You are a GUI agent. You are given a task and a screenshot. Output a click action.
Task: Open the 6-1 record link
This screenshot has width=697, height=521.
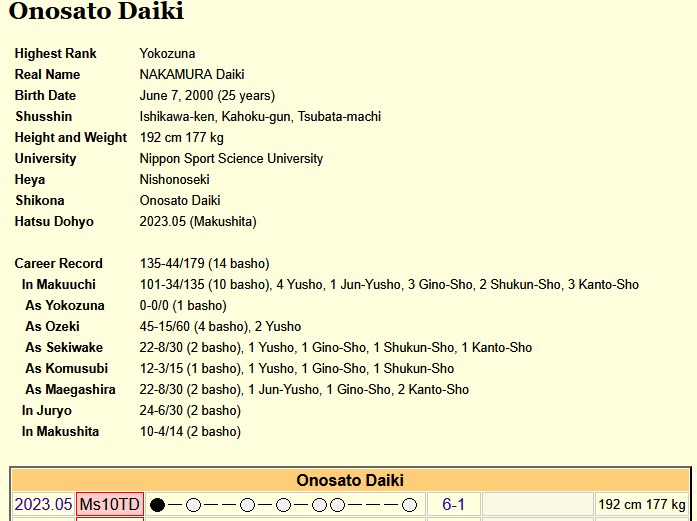[x=453, y=505]
